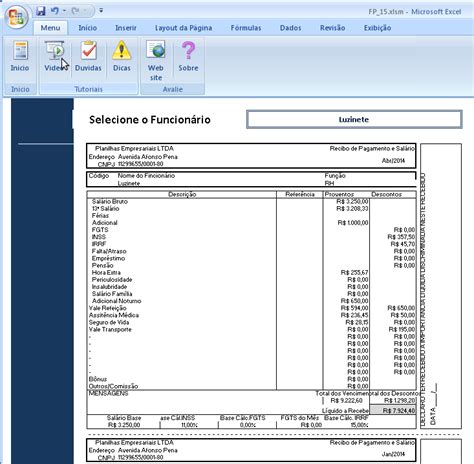This screenshot has width=474, height=464.
Task: Select the Outros/Comissão row label
Action: pos(113,386)
